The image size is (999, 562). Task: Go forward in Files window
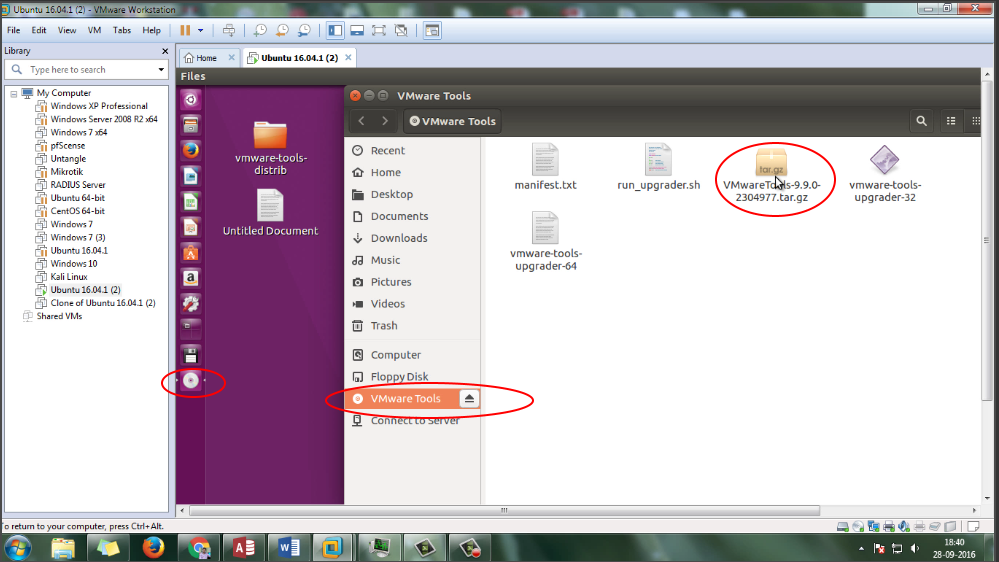point(385,121)
